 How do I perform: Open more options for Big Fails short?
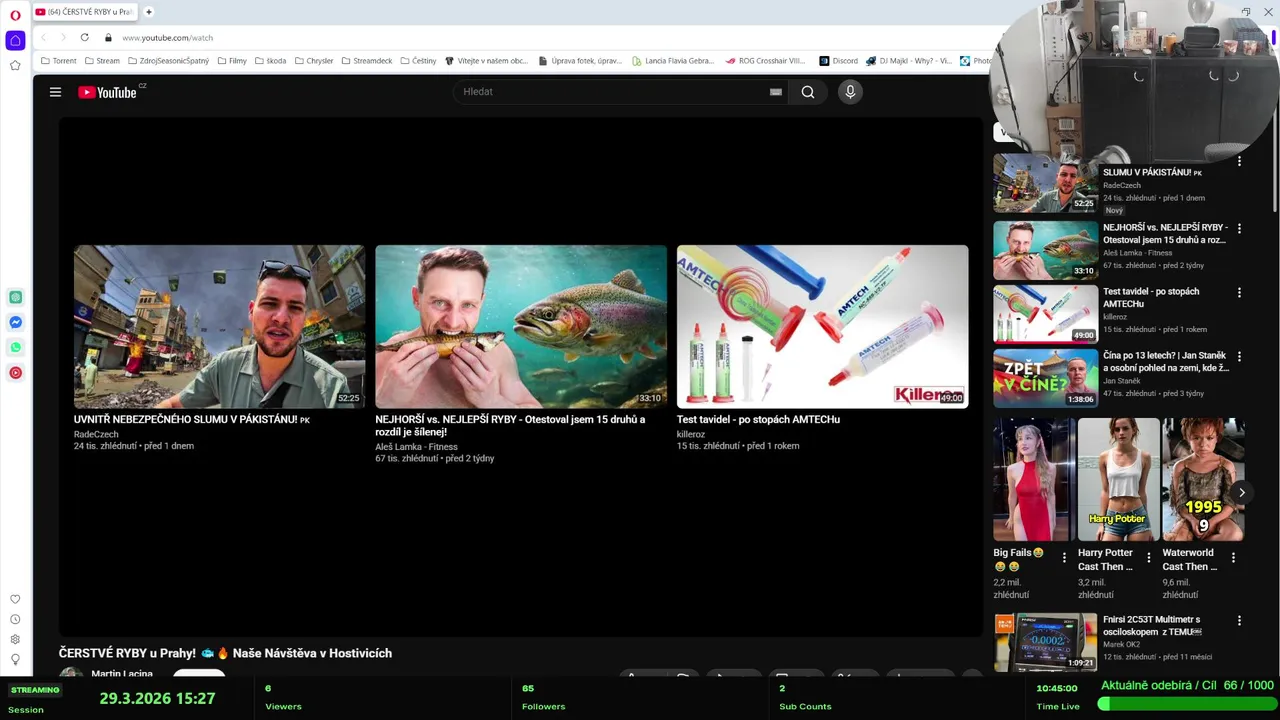tap(1064, 557)
